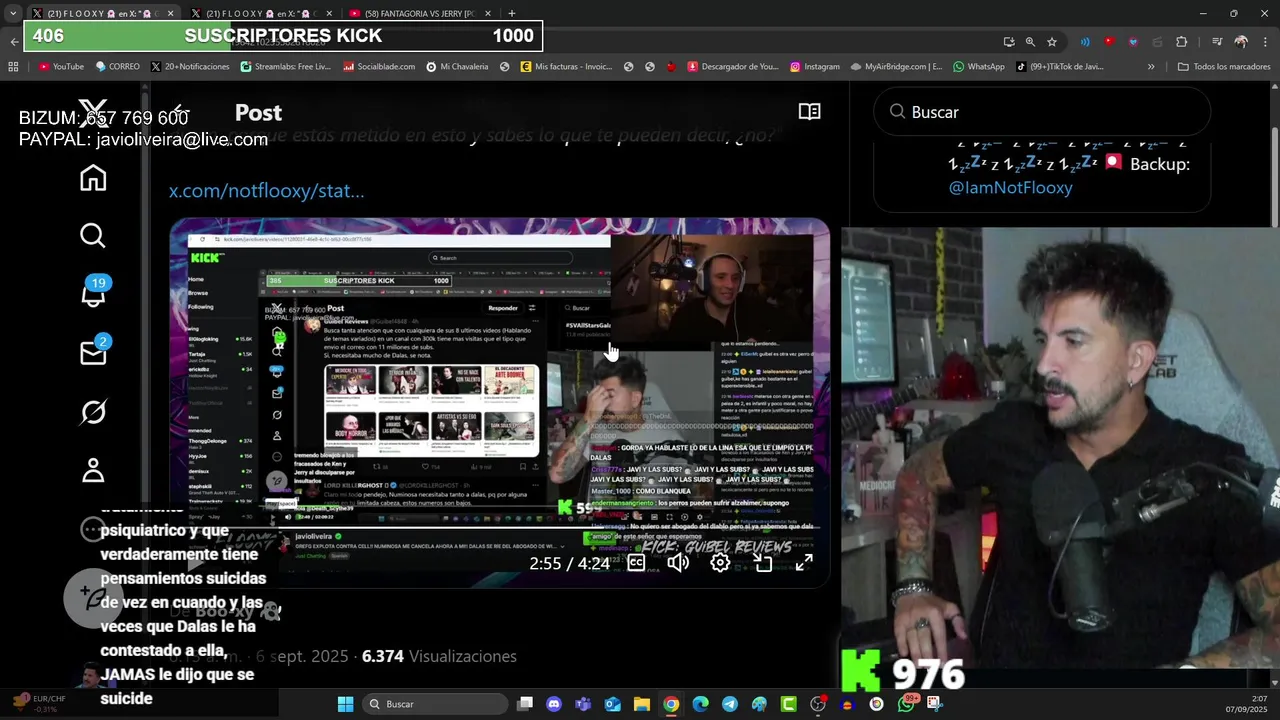Screen dimensions: 1280x720
Task: Open Microsoft Teams from taskbar
Action: pyautogui.click(x=583, y=704)
